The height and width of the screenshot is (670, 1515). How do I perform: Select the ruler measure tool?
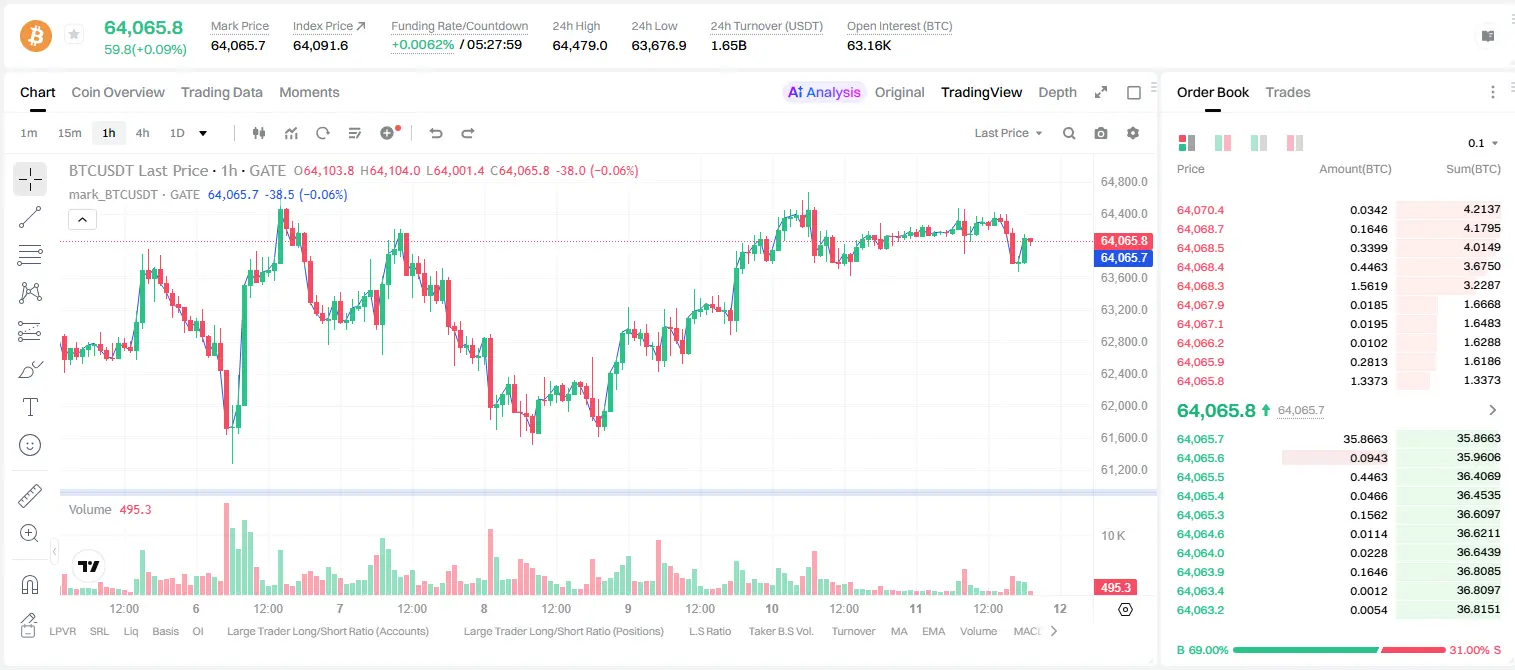(30, 496)
